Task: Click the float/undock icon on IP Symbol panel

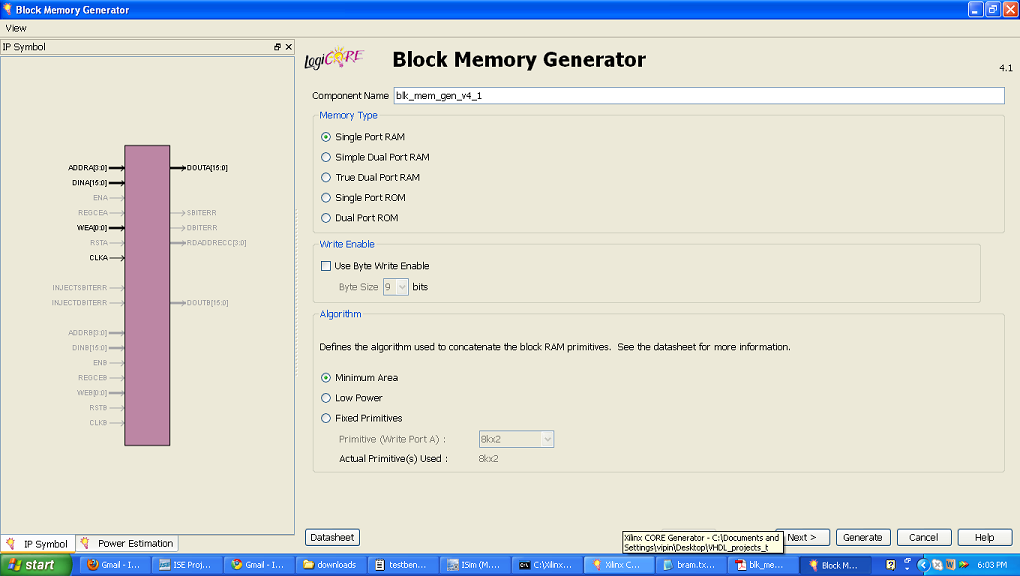Action: click(277, 46)
